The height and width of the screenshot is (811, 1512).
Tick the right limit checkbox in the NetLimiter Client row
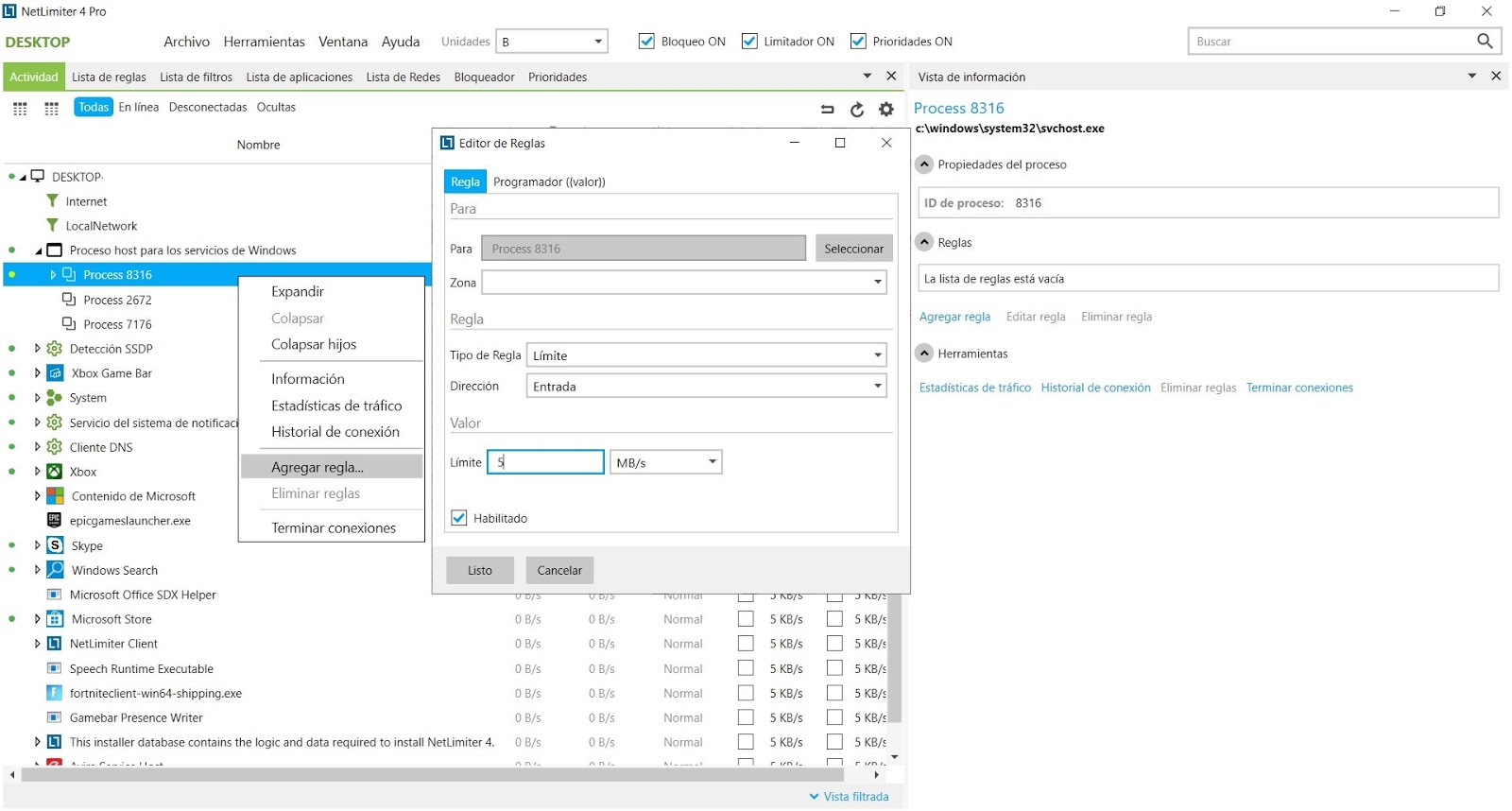point(834,644)
